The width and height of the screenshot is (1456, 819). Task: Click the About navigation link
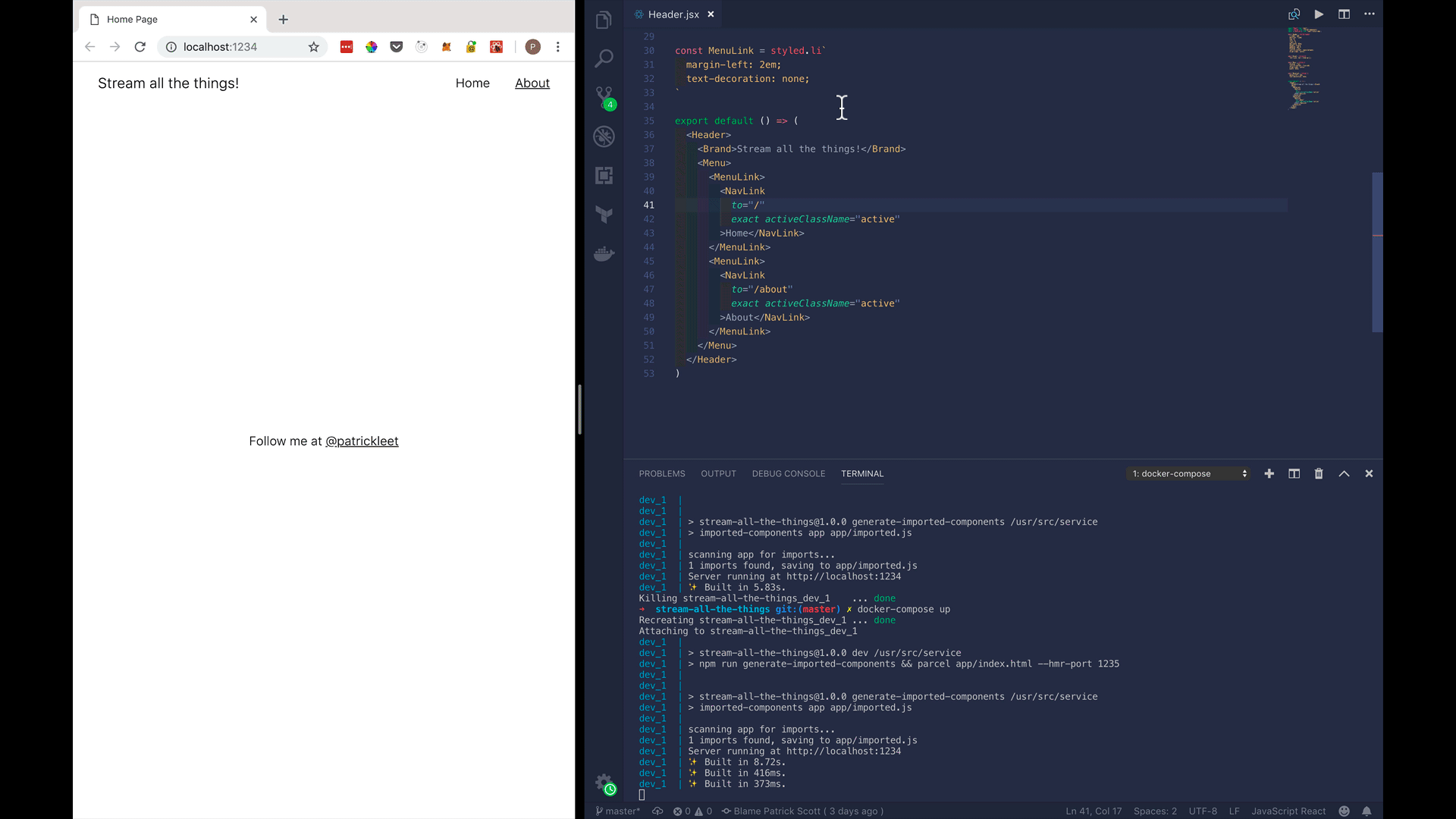532,83
